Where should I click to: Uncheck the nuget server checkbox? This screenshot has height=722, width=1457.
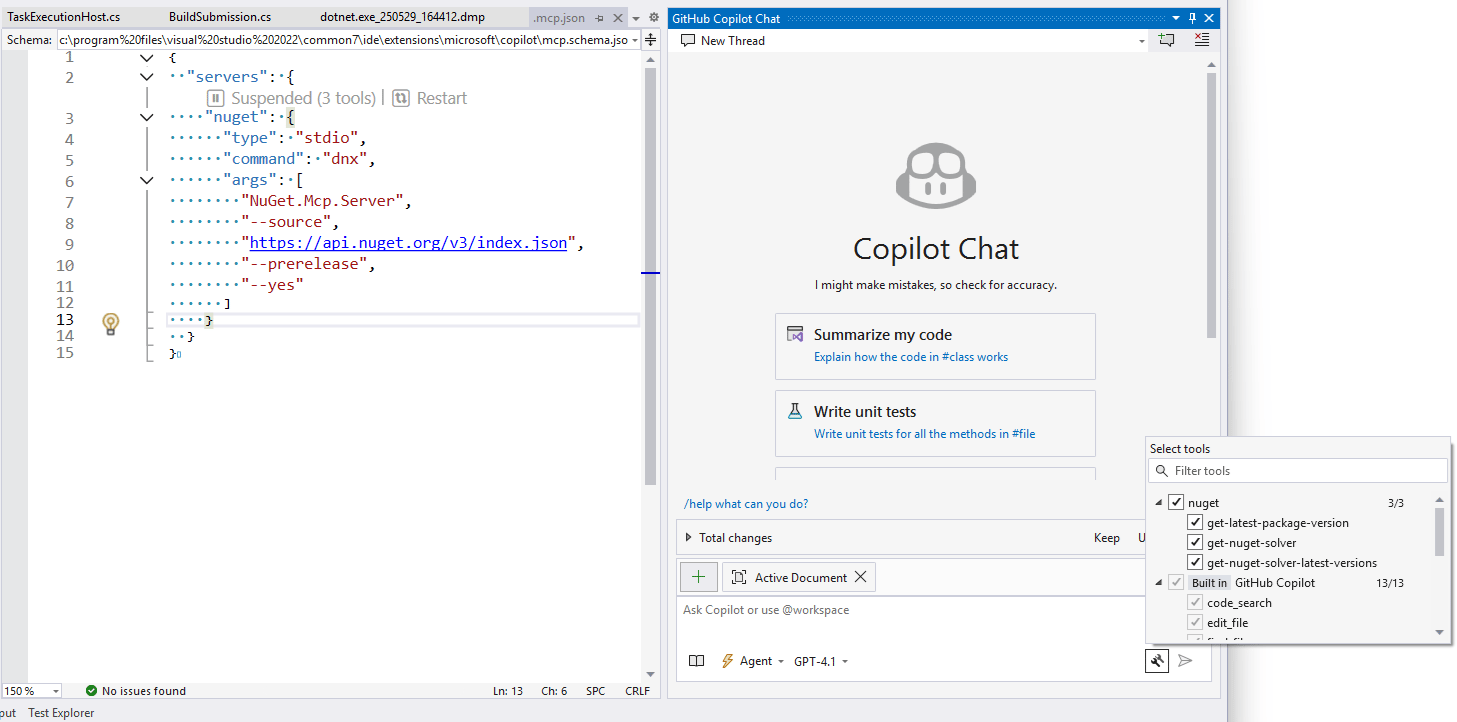tap(1176, 503)
